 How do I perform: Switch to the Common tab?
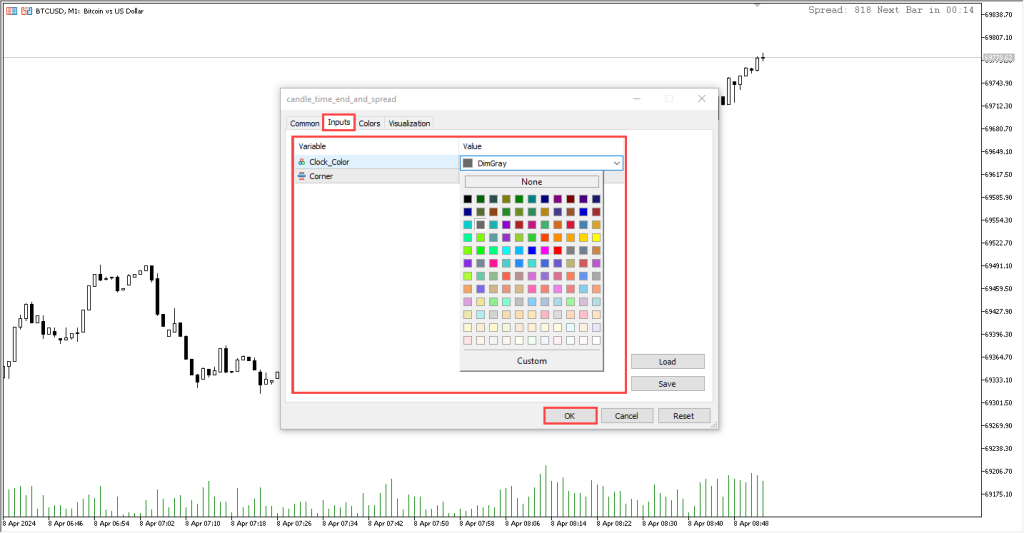point(304,123)
